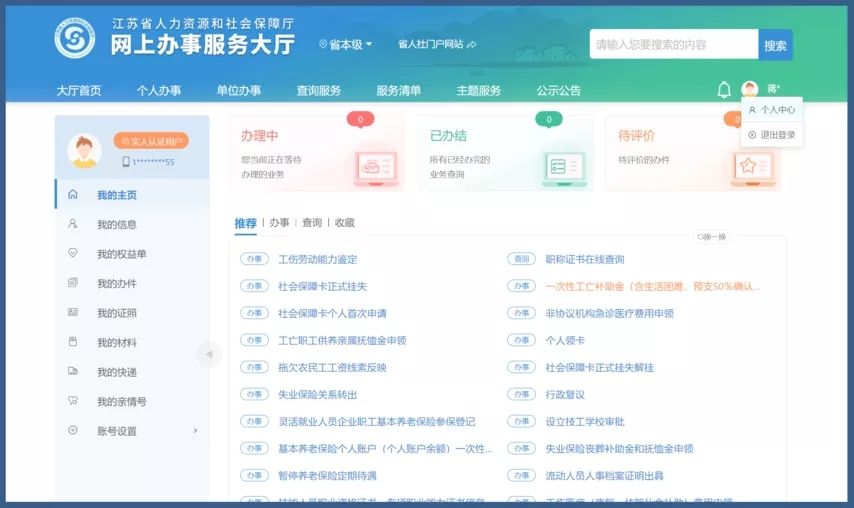Open the 工伤劳动能力鉴定 link

click(317, 259)
